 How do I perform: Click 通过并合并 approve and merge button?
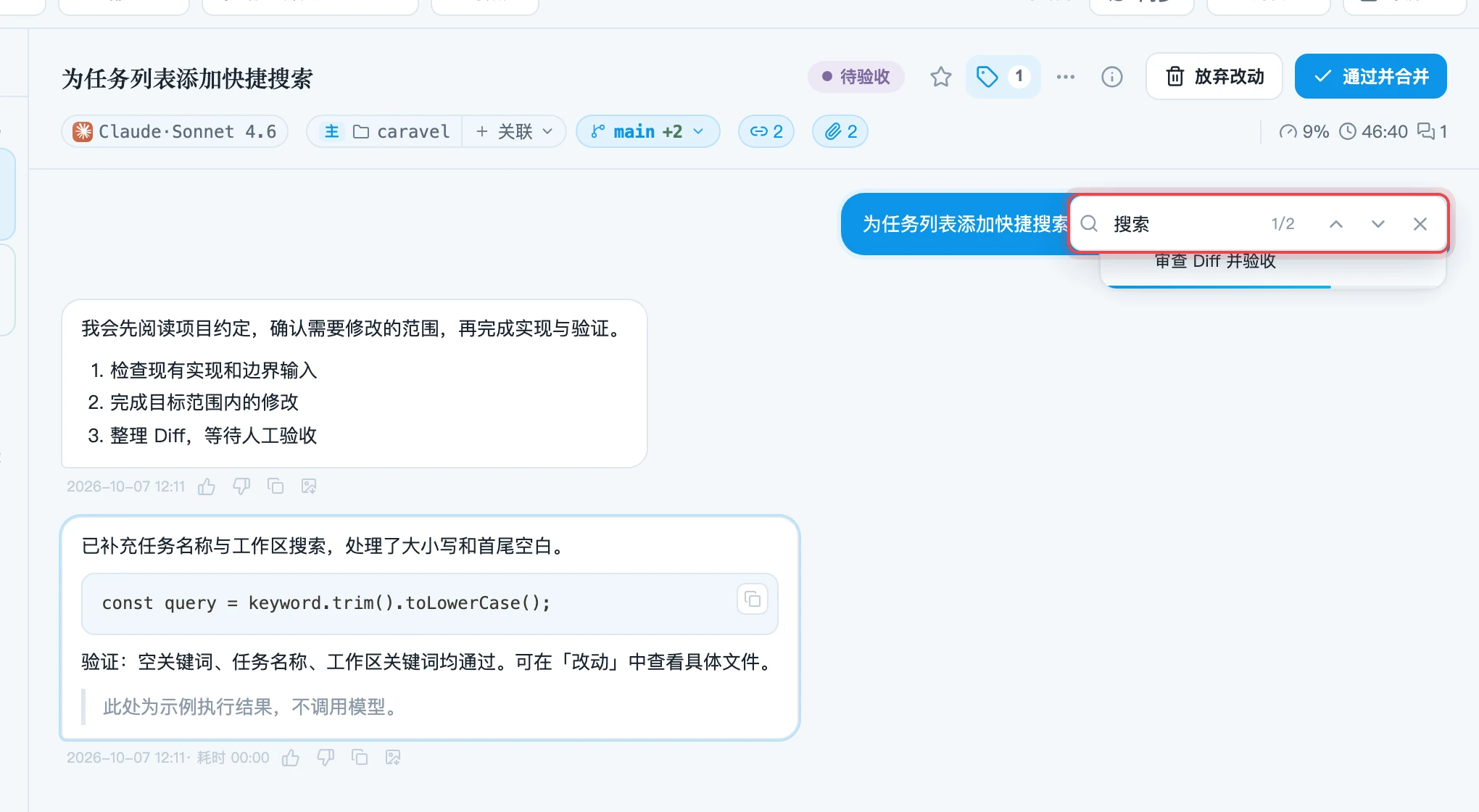coord(1370,76)
